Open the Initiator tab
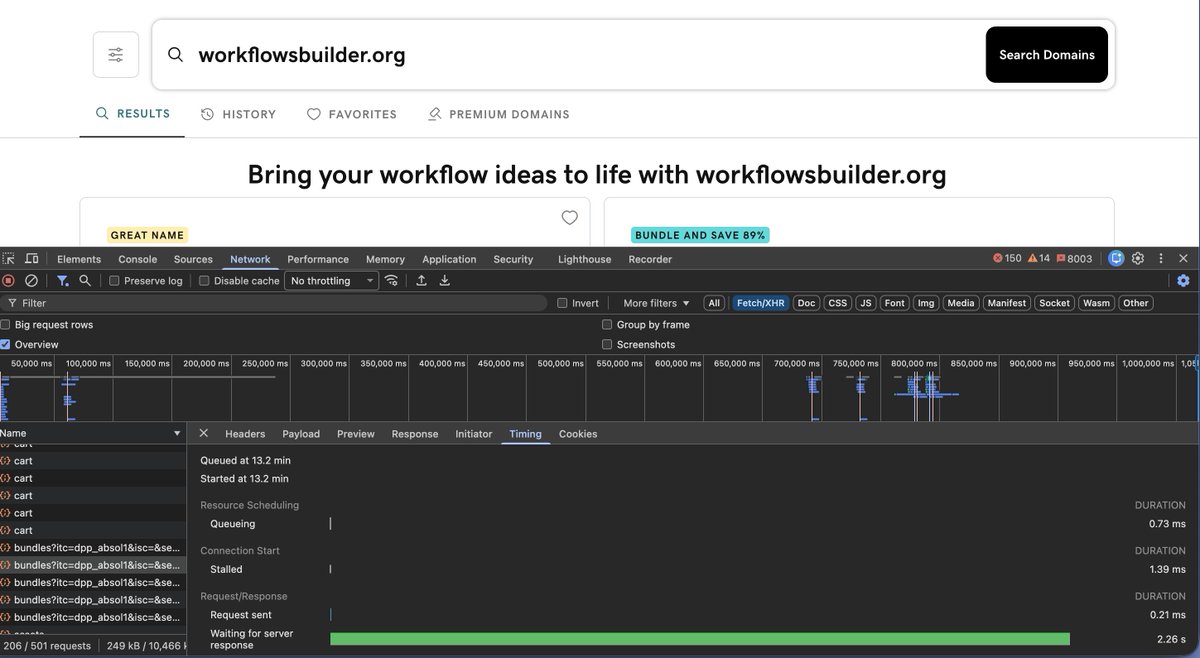 tap(474, 434)
